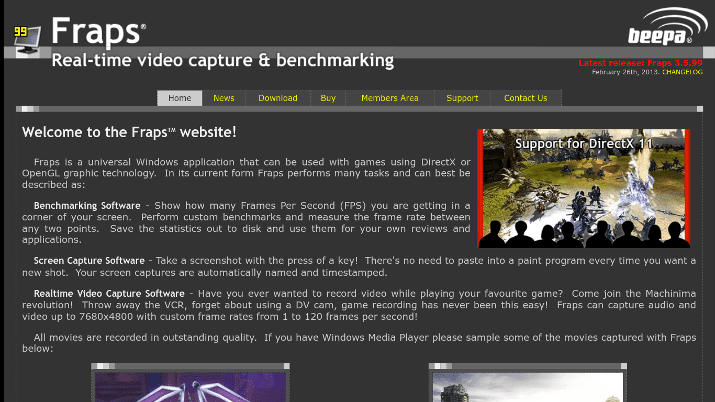The width and height of the screenshot is (715, 402).
Task: Click Latest release Fraps 3.5.99 text
Action: [x=640, y=63]
